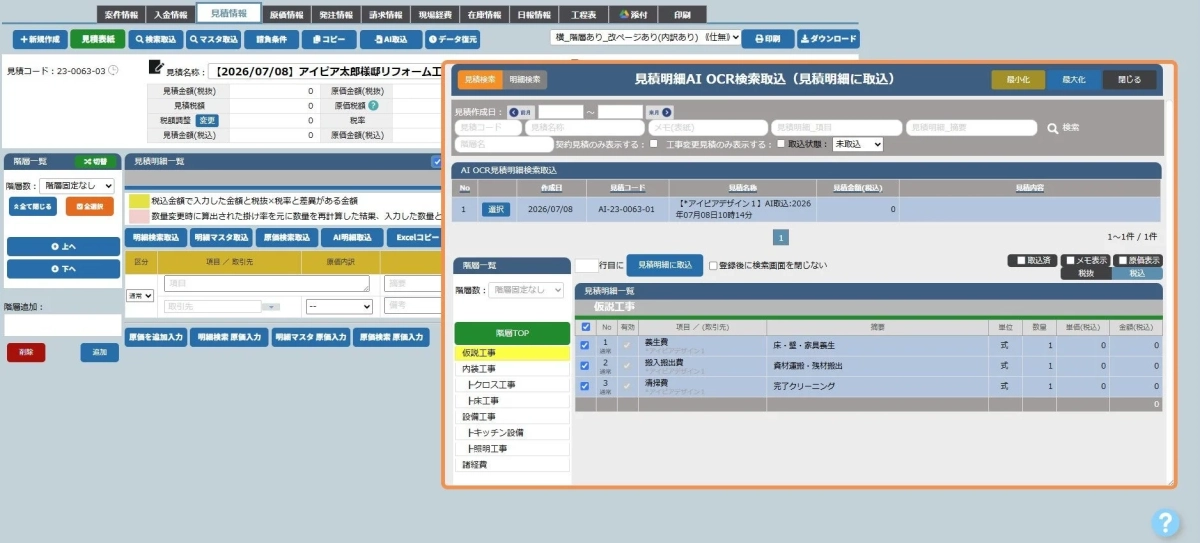Select the 見積検索 orange tab in dialog
The image size is (1200, 543).
click(481, 79)
